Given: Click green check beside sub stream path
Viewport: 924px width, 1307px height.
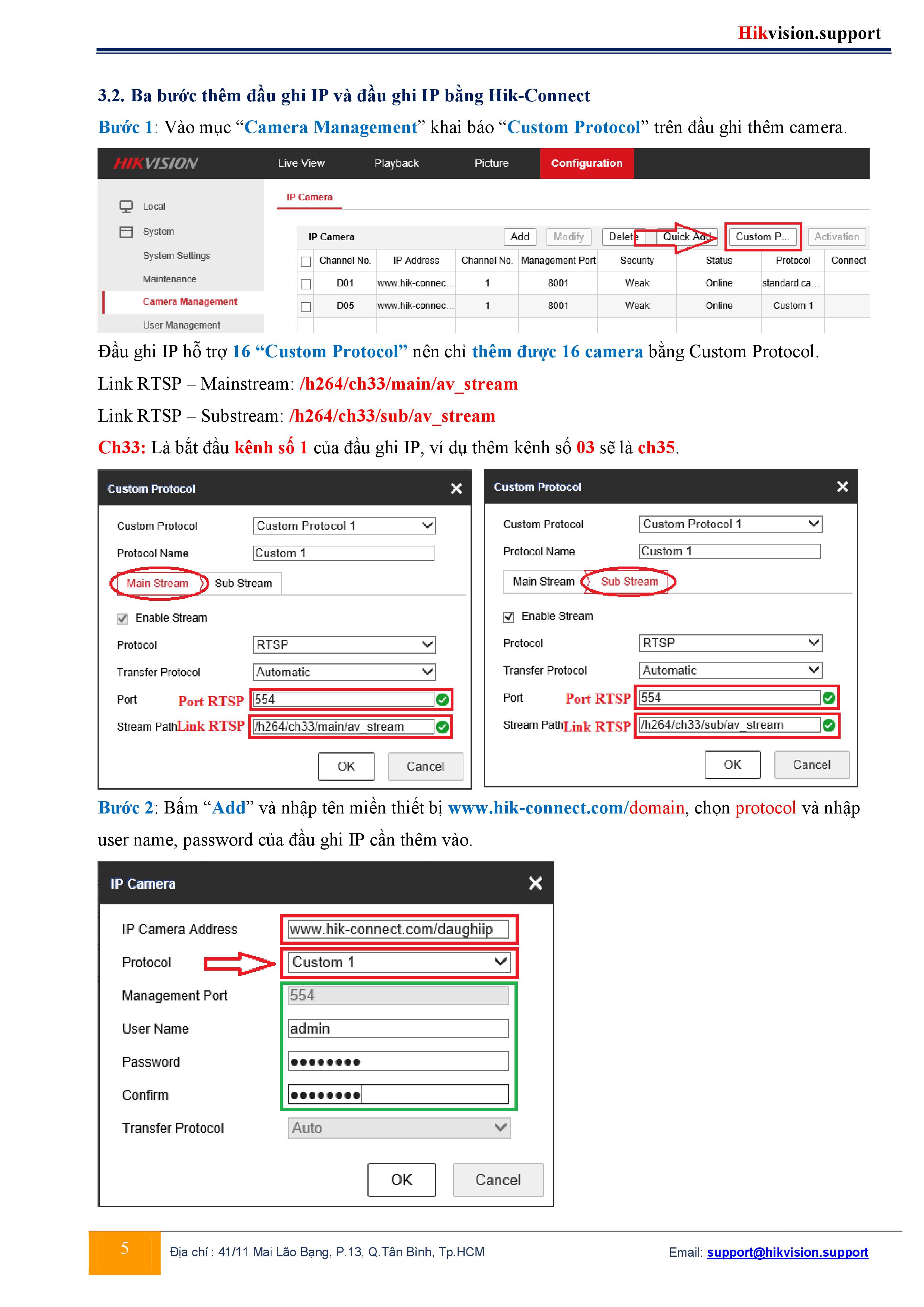Looking at the screenshot, I should click(x=829, y=725).
